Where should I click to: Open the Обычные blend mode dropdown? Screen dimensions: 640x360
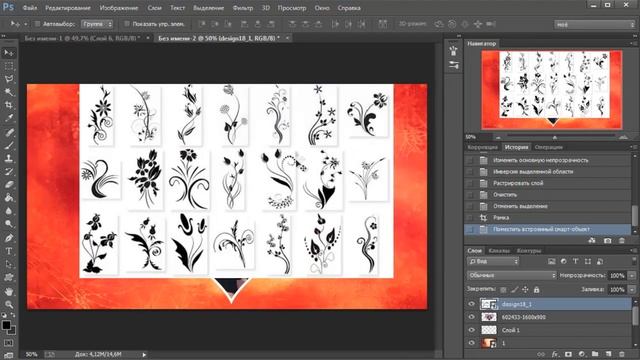pos(511,276)
